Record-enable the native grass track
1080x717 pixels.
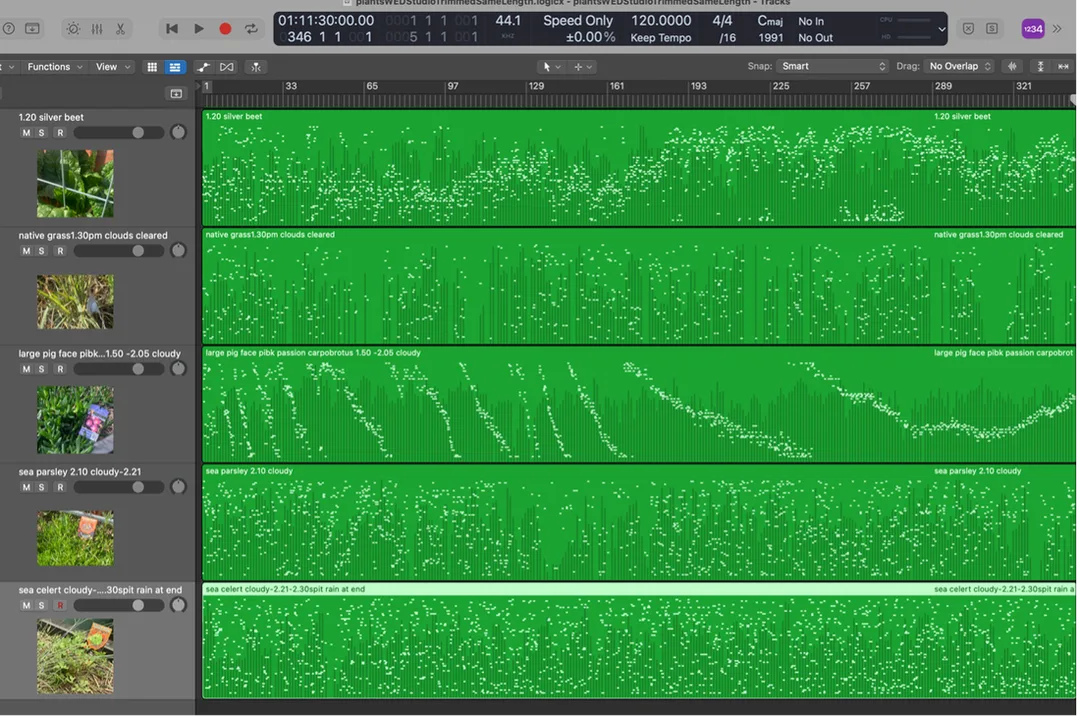61,251
